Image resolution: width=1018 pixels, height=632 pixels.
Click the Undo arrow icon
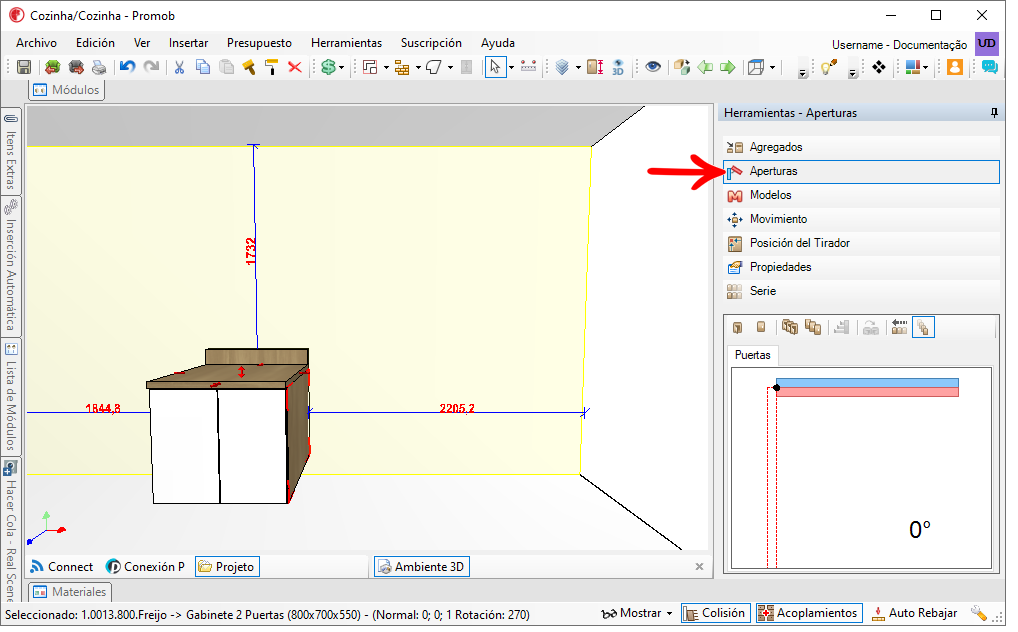pyautogui.click(x=127, y=68)
